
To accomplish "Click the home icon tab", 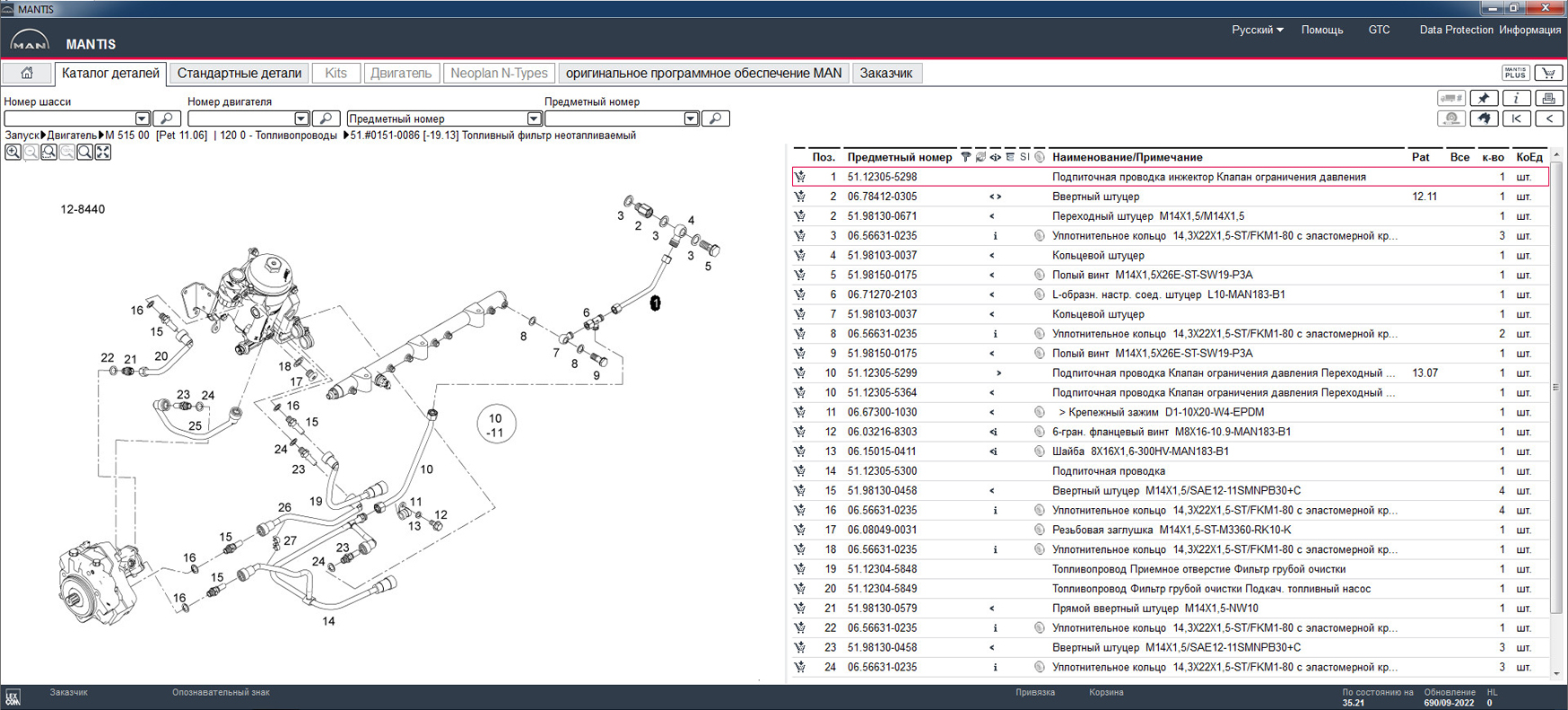I will 27,74.
